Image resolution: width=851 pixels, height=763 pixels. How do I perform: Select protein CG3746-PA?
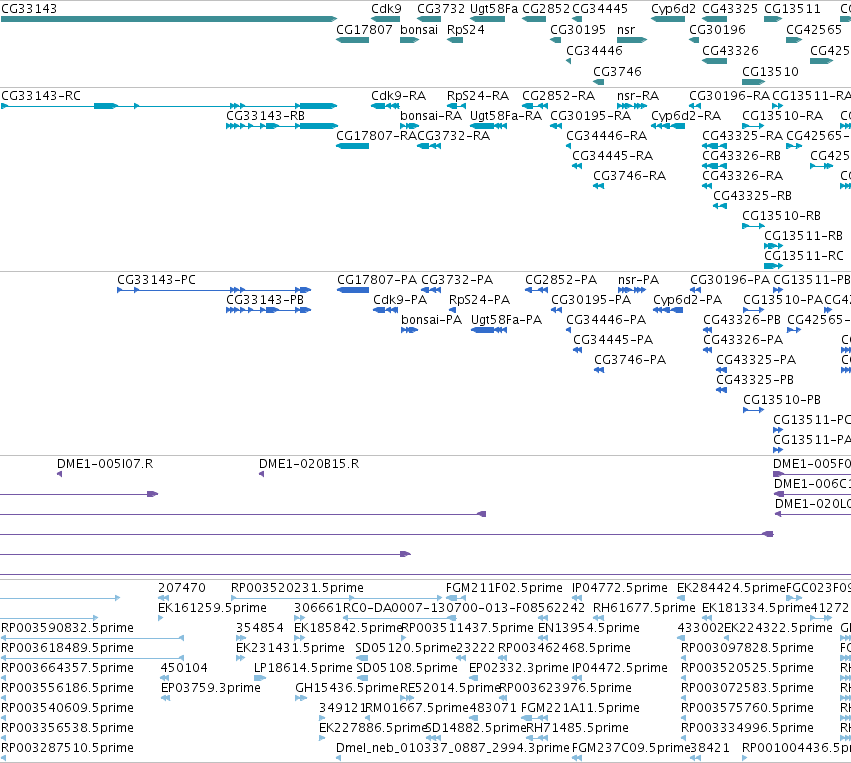click(630, 360)
